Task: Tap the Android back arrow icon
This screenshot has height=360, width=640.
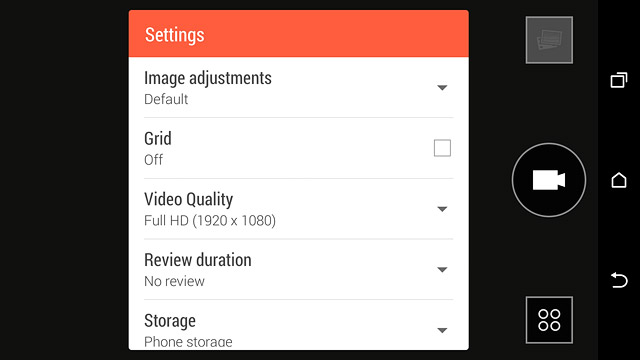Action: (x=619, y=280)
